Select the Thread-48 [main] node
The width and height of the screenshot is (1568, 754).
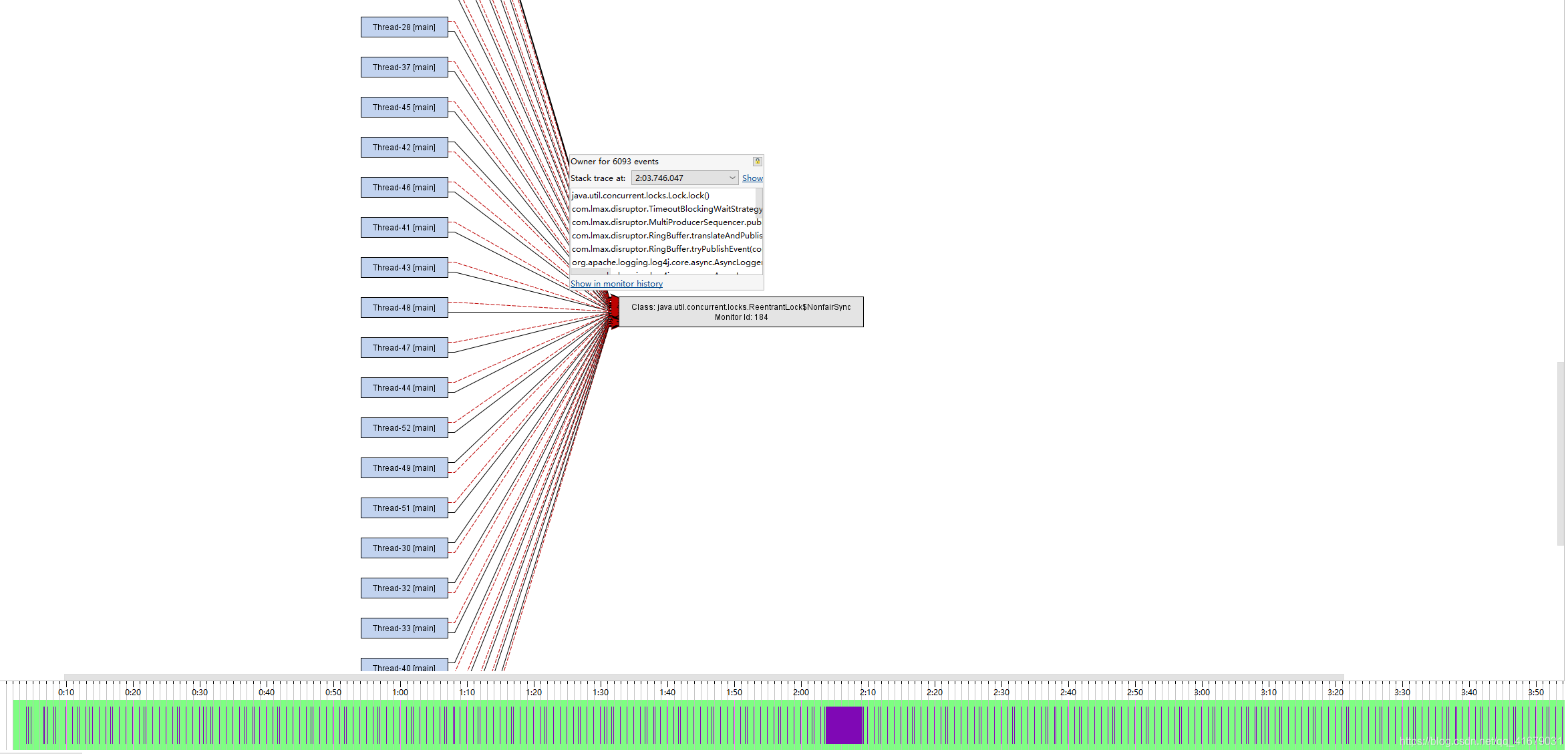pos(404,308)
